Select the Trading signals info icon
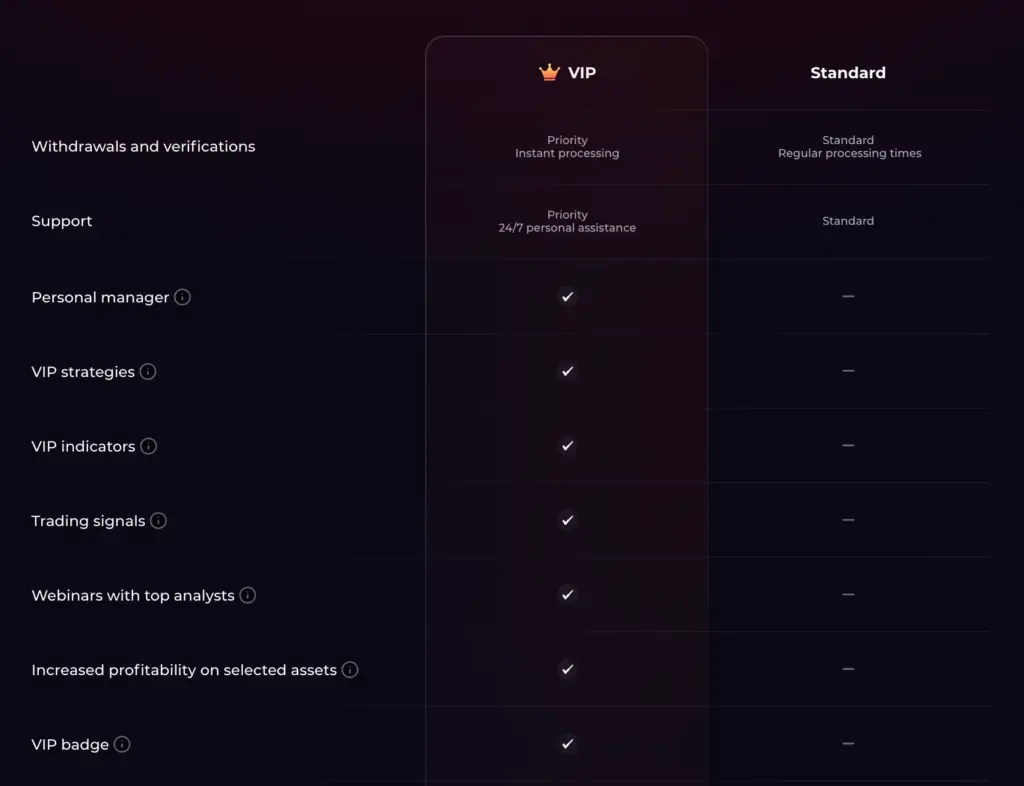Screen dimensions: 1024x786 pos(160,520)
